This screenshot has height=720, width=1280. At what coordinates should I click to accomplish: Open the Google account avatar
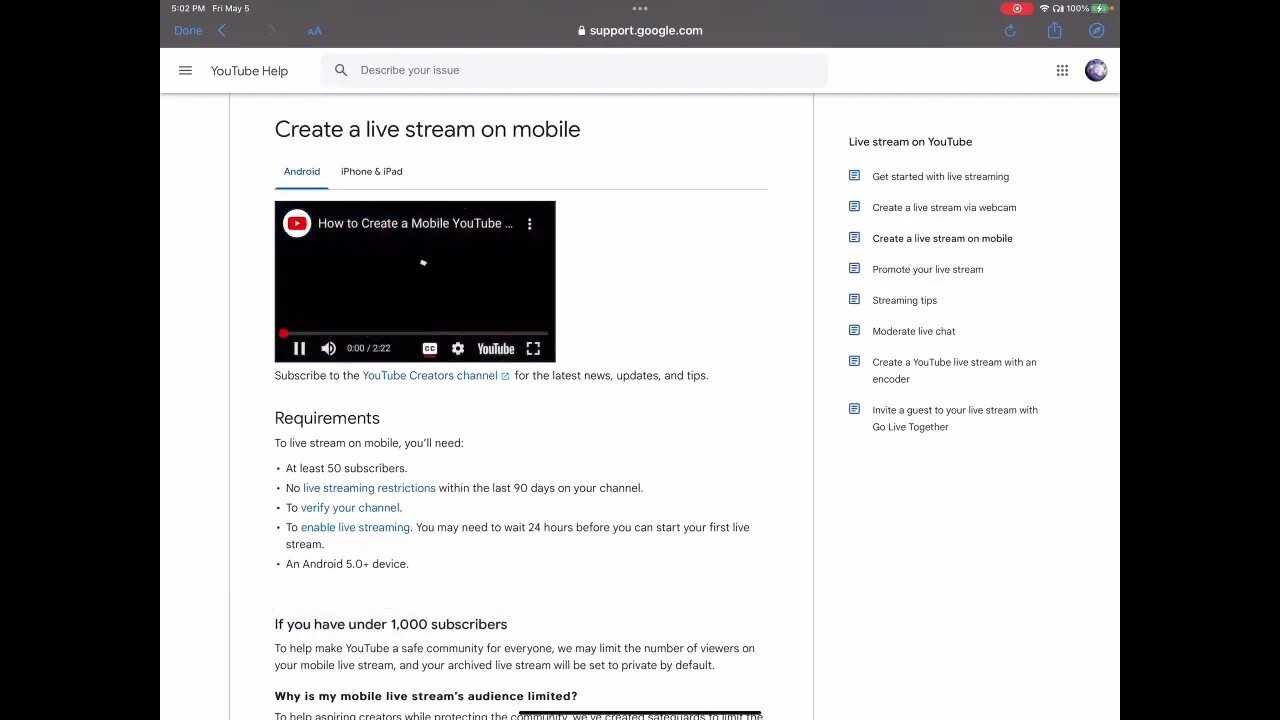[x=1096, y=70]
